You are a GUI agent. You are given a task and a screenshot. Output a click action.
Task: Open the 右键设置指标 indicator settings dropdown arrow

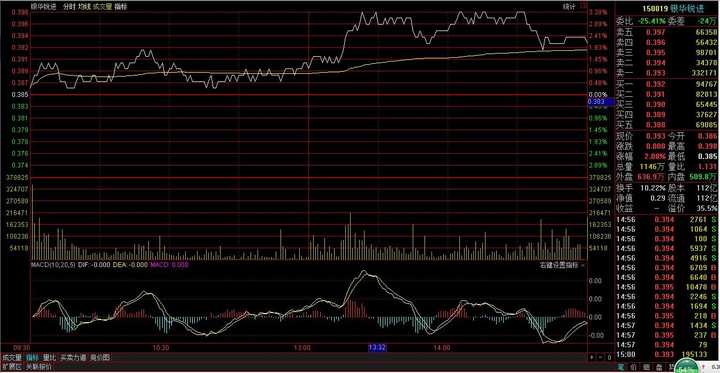(x=583, y=265)
